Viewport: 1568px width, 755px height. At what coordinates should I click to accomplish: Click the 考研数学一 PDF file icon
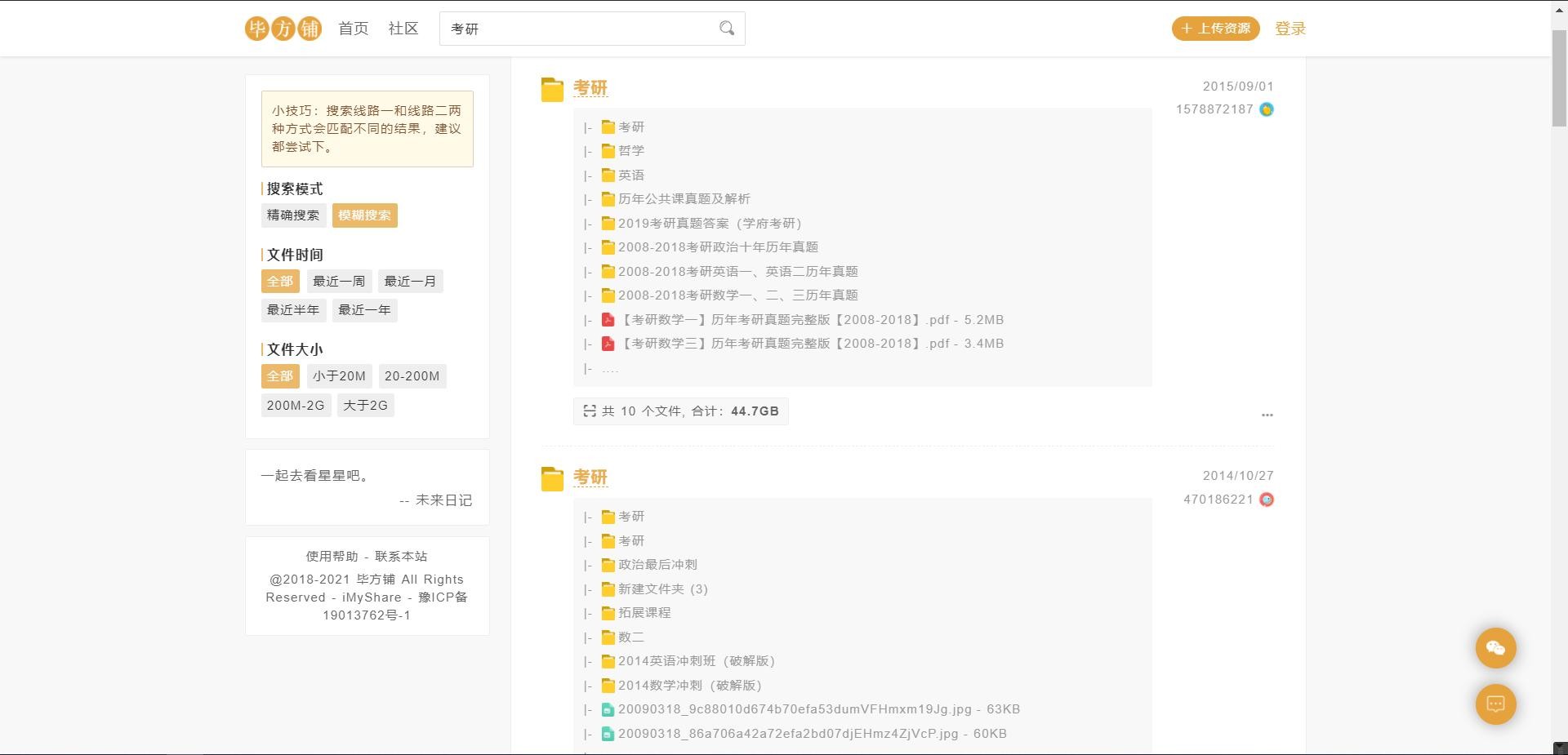click(x=608, y=320)
